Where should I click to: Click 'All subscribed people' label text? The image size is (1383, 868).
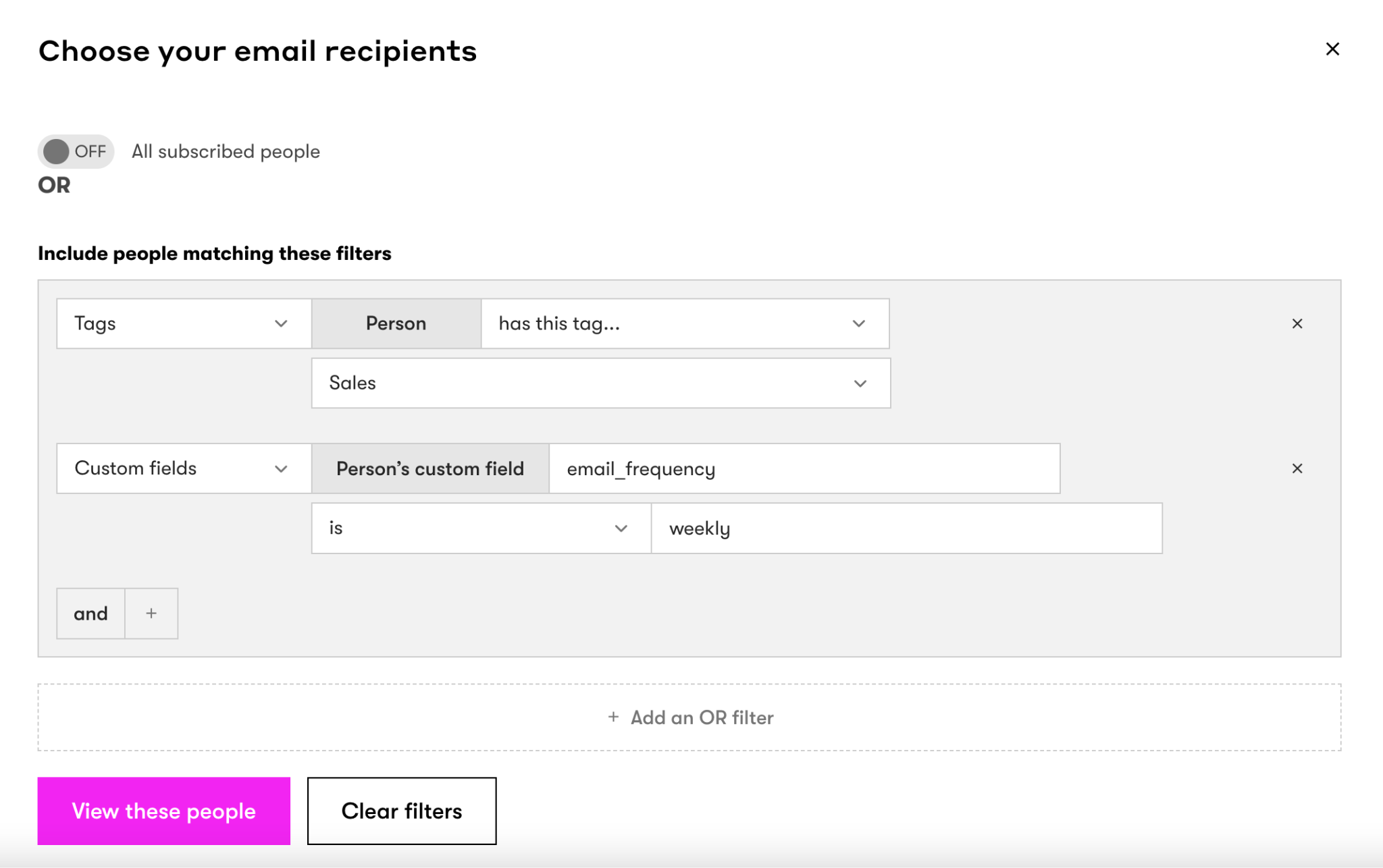pyautogui.click(x=226, y=151)
